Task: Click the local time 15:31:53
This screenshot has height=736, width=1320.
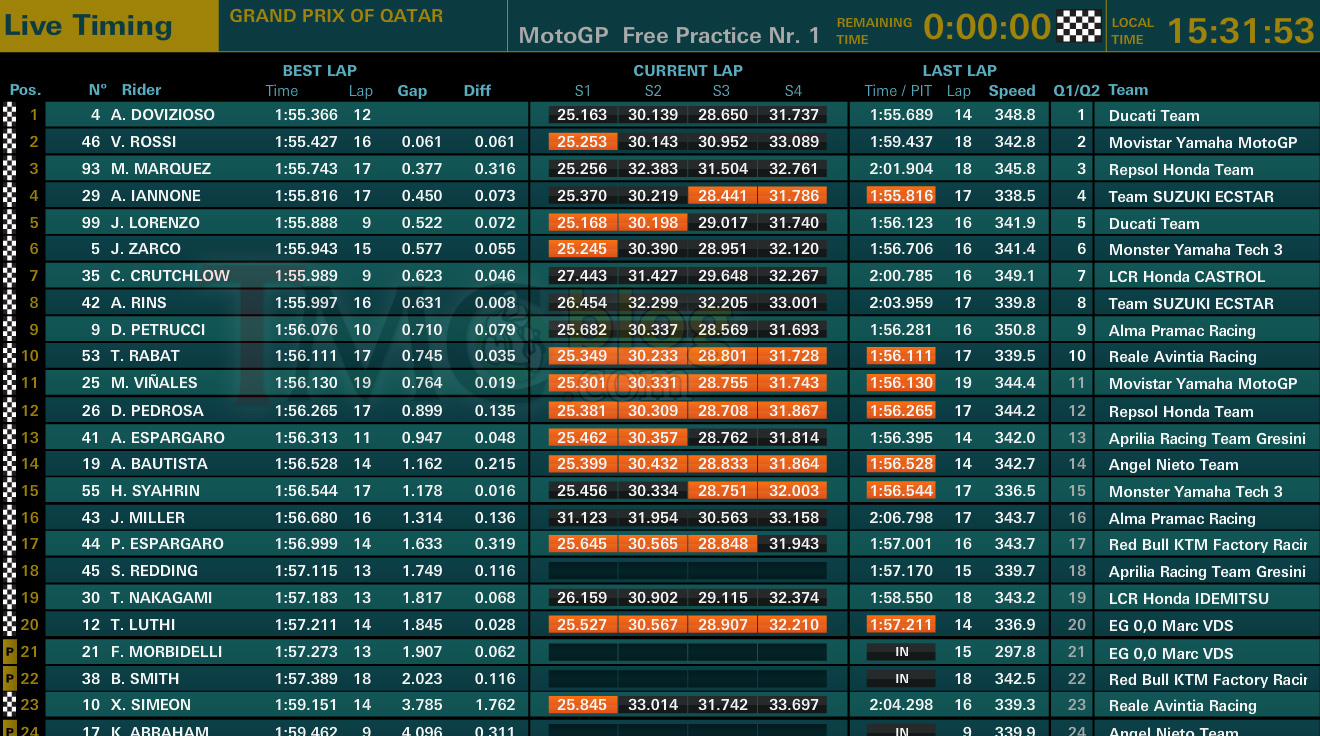Action: coord(1241,30)
